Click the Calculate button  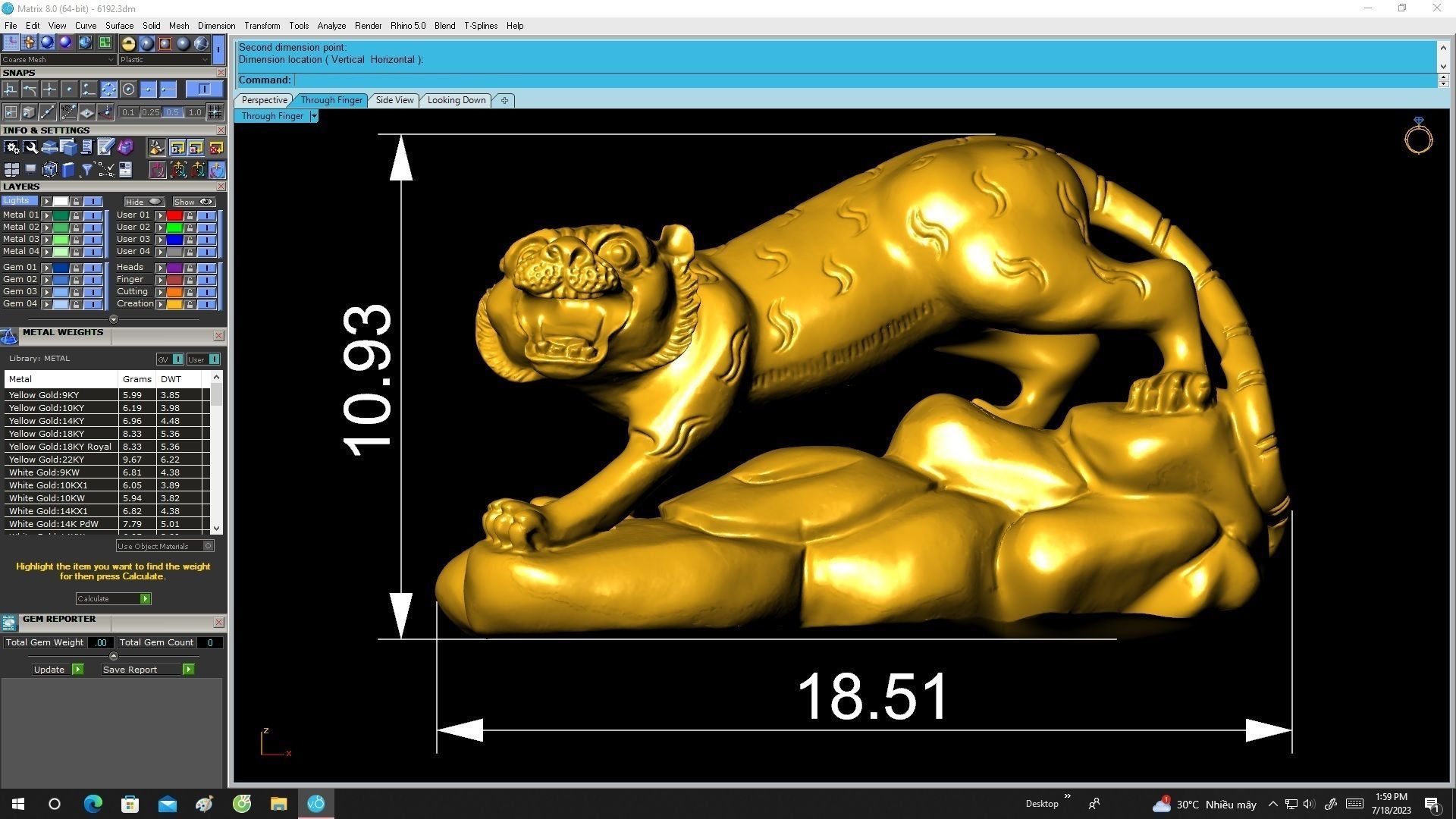click(x=113, y=599)
